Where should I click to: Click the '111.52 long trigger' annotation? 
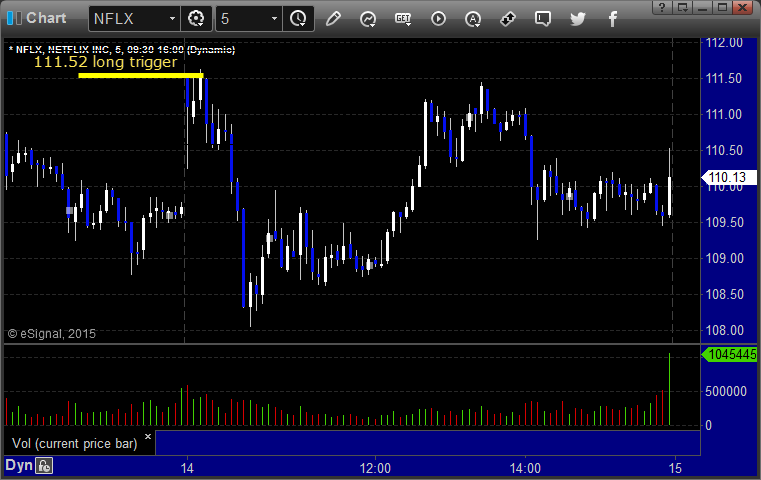click(x=105, y=62)
